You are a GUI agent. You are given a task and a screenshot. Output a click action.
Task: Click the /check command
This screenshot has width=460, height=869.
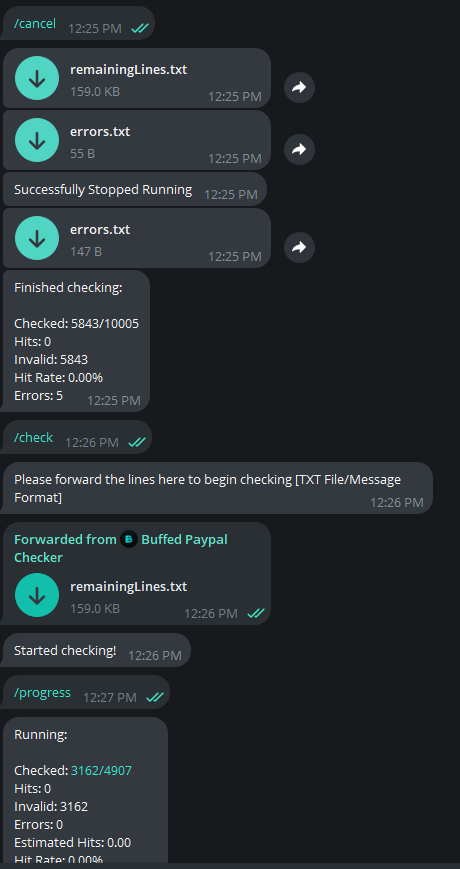pyautogui.click(x=34, y=437)
